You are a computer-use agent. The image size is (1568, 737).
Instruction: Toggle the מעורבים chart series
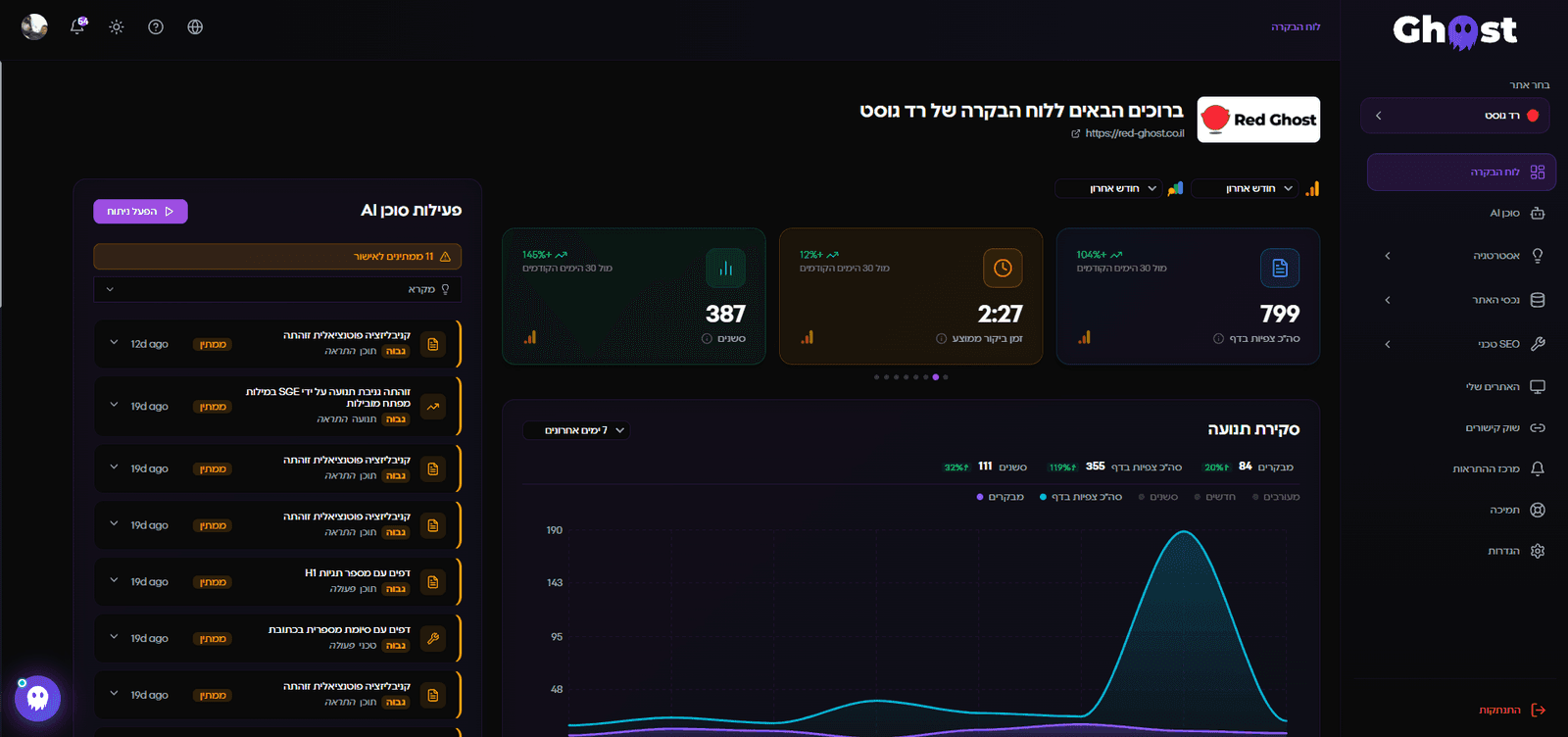(x=1276, y=497)
